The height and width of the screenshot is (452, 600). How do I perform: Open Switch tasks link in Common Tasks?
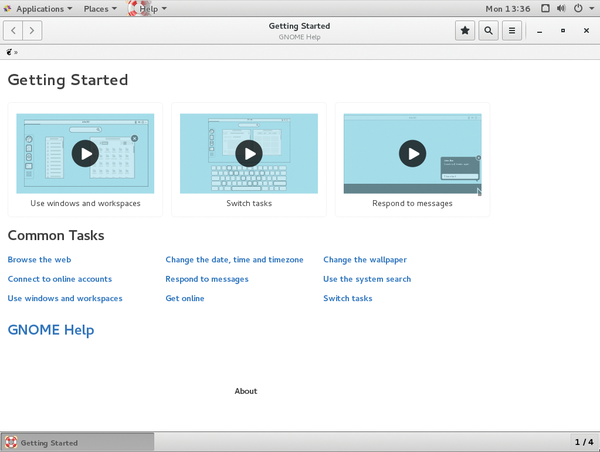(x=347, y=299)
